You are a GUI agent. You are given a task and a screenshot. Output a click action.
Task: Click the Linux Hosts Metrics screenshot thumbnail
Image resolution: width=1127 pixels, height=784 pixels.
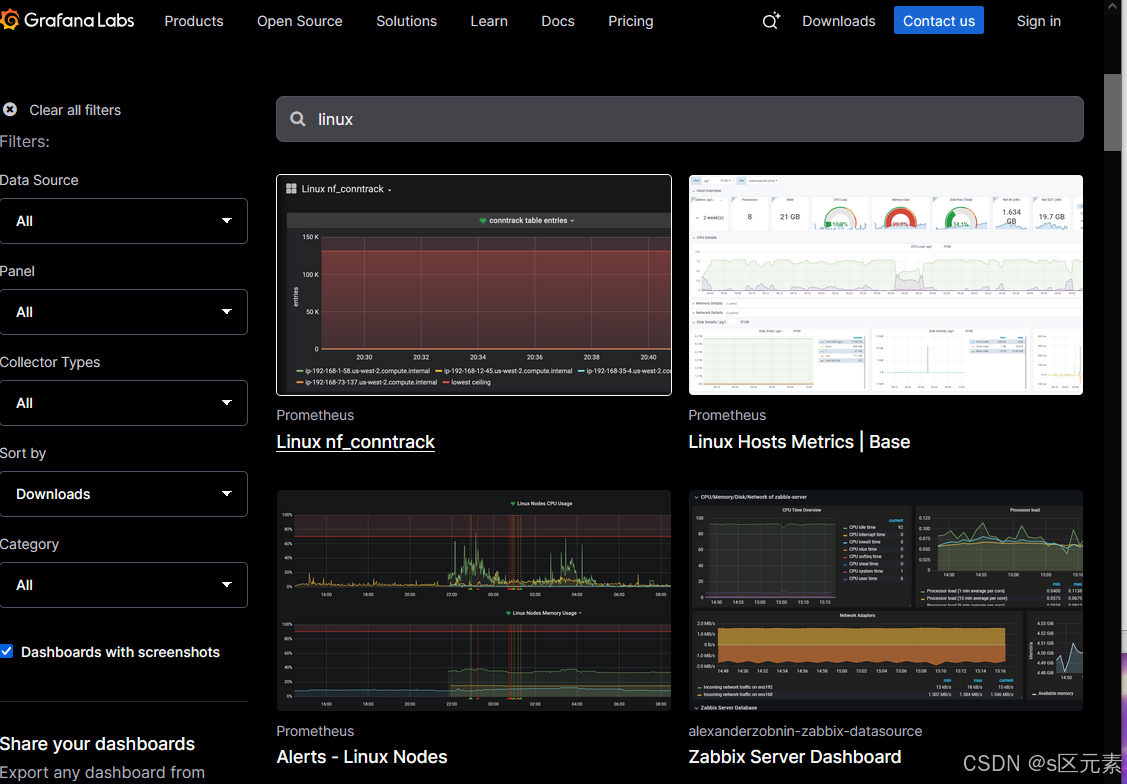(x=886, y=285)
